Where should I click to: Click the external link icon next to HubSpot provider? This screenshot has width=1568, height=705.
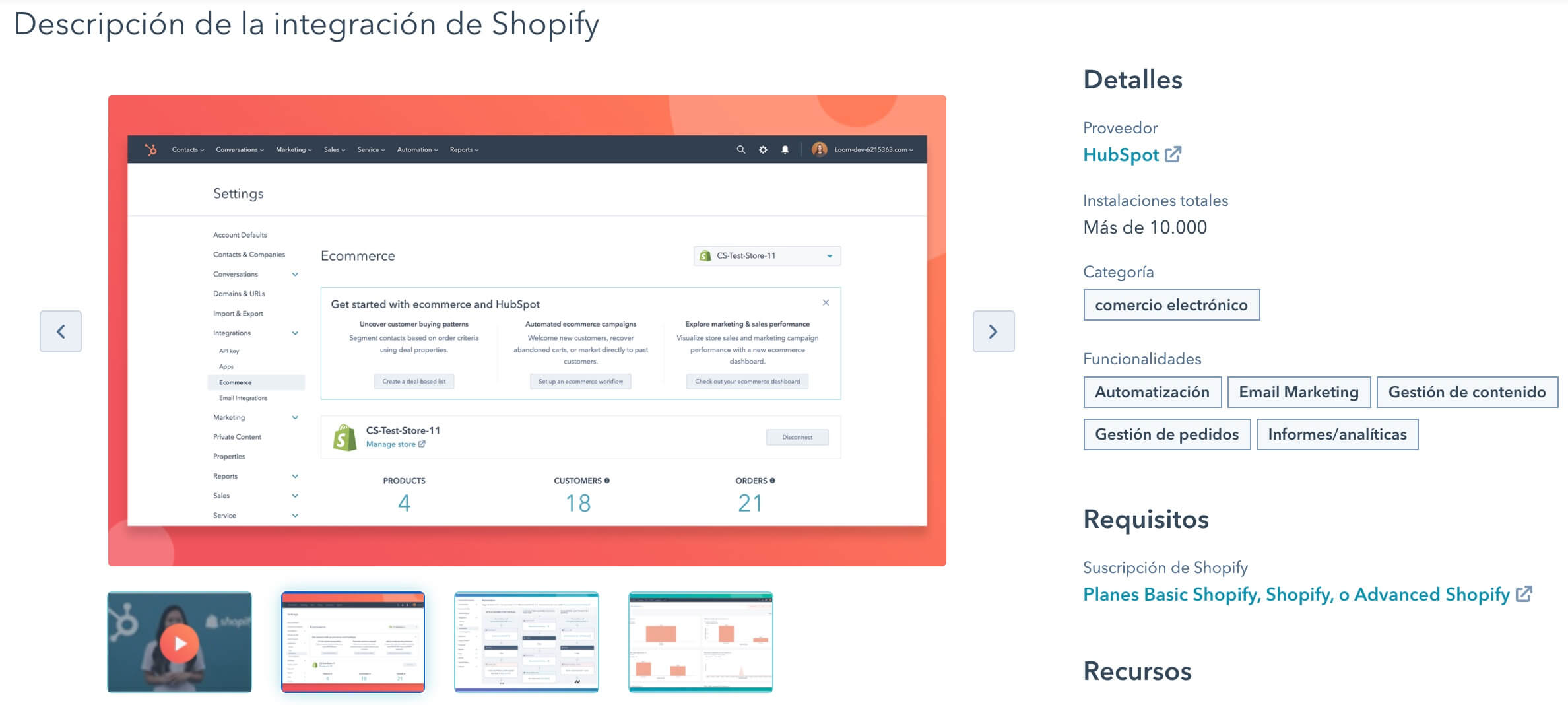(1174, 154)
